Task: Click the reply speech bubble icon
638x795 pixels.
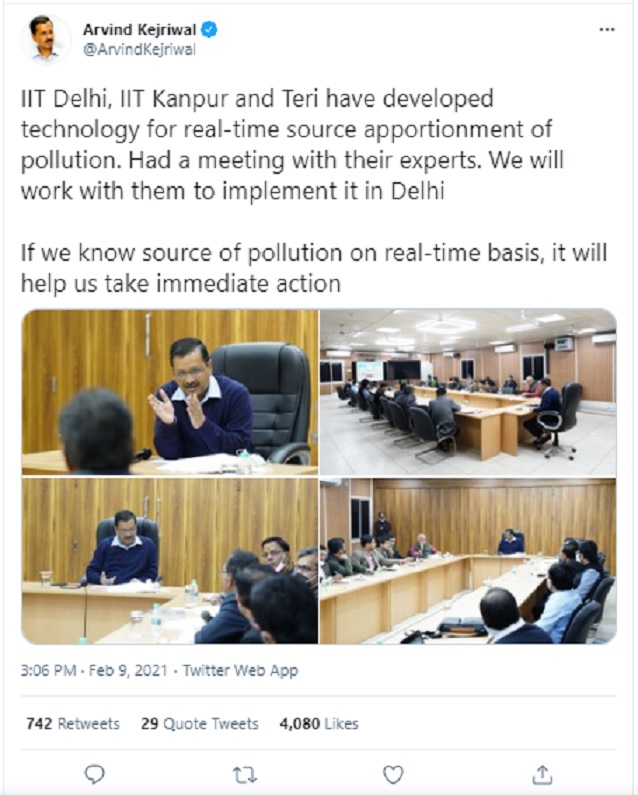Action: [x=94, y=774]
